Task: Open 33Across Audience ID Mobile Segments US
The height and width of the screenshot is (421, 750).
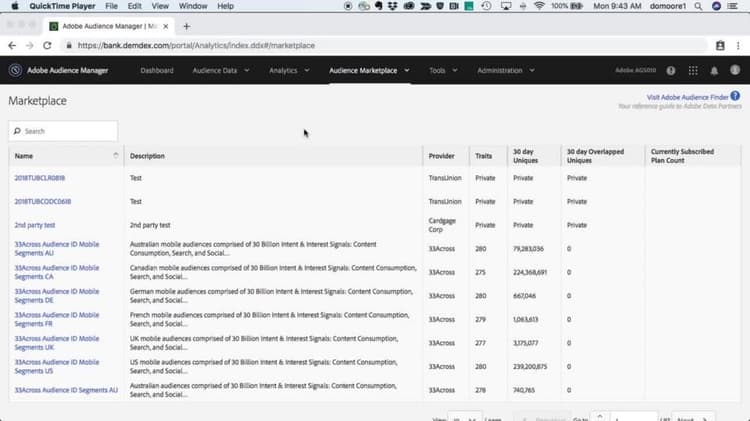Action: point(56,366)
